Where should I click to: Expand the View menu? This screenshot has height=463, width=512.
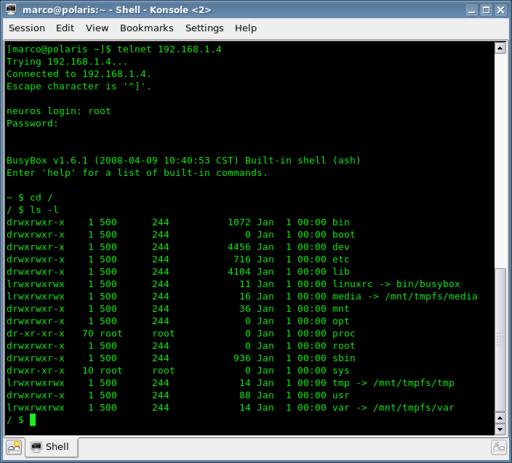97,28
